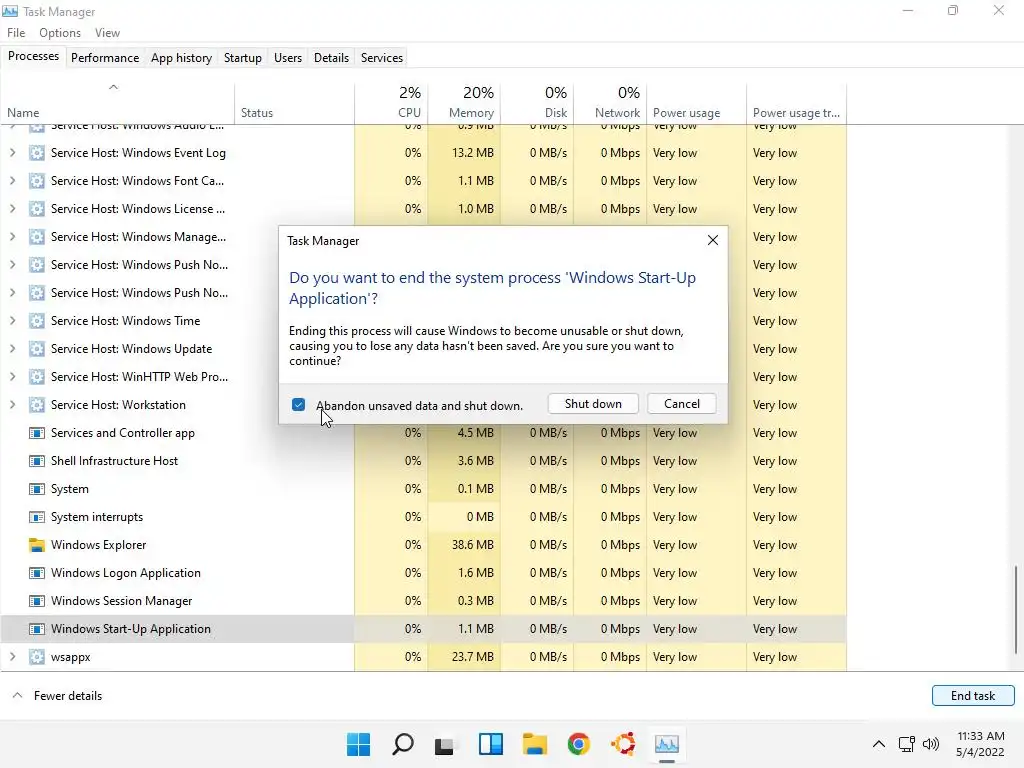Sort by the CPU column header
Viewport: 1024px width, 768px height.
click(391, 103)
